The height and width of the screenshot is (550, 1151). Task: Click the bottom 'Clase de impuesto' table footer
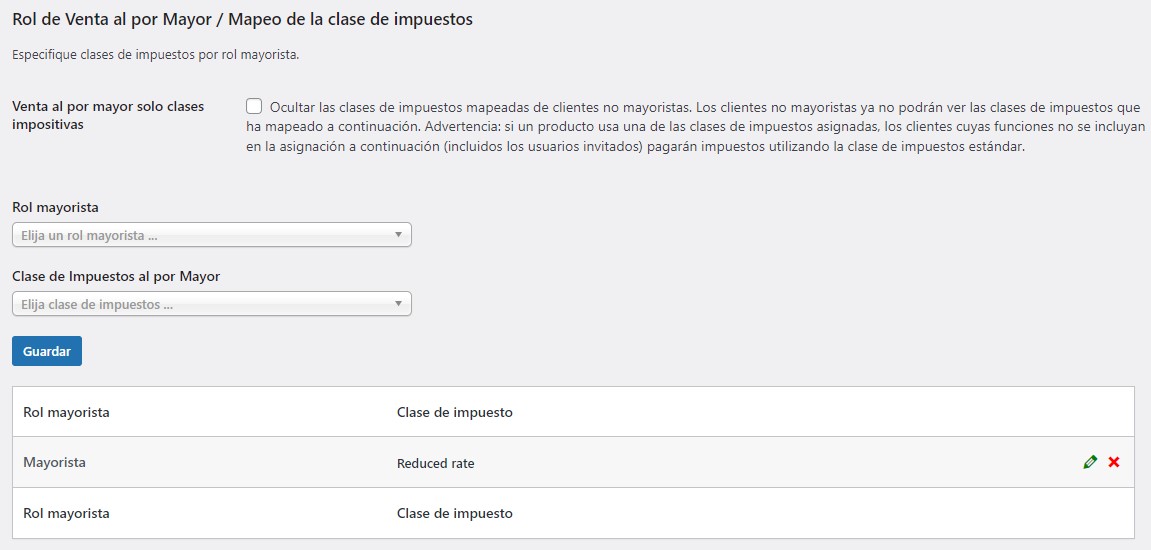pos(454,513)
